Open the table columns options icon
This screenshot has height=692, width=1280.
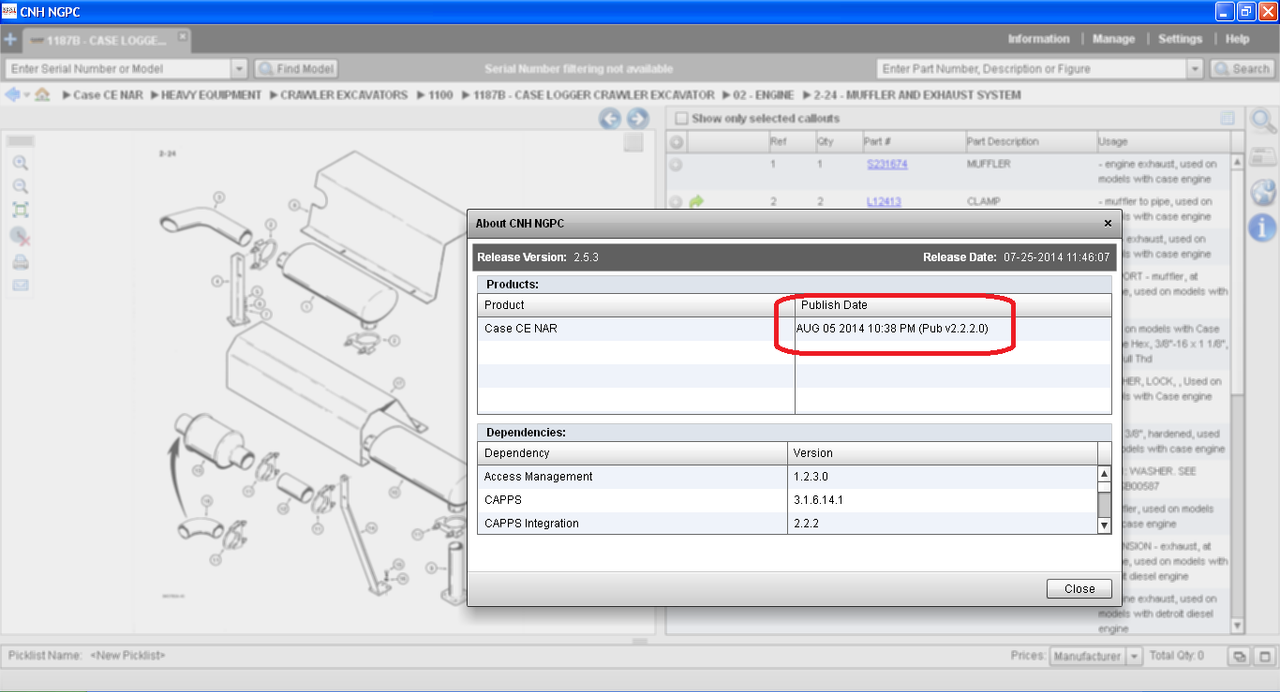[1227, 119]
